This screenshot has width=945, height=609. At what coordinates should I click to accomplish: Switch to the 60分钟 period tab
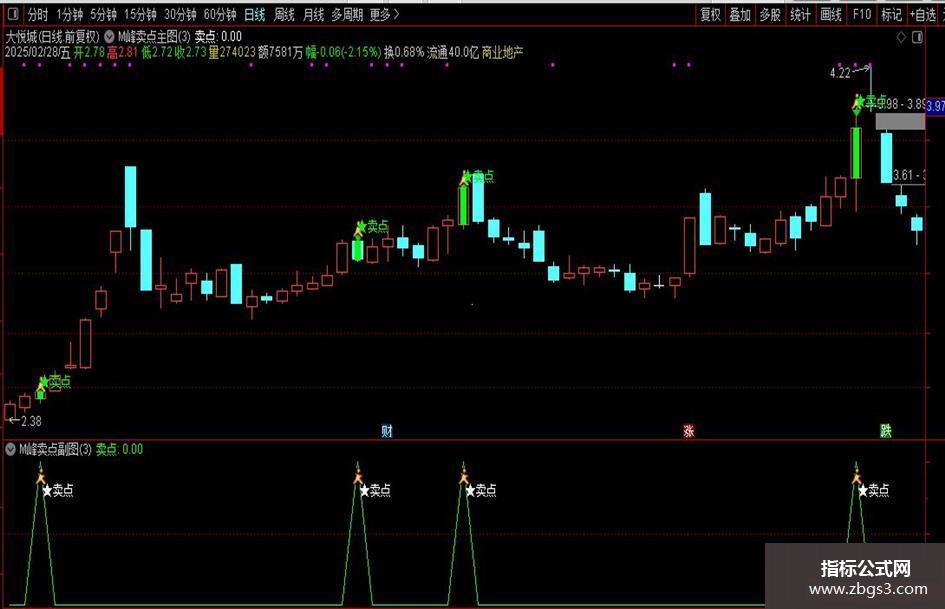coord(220,14)
